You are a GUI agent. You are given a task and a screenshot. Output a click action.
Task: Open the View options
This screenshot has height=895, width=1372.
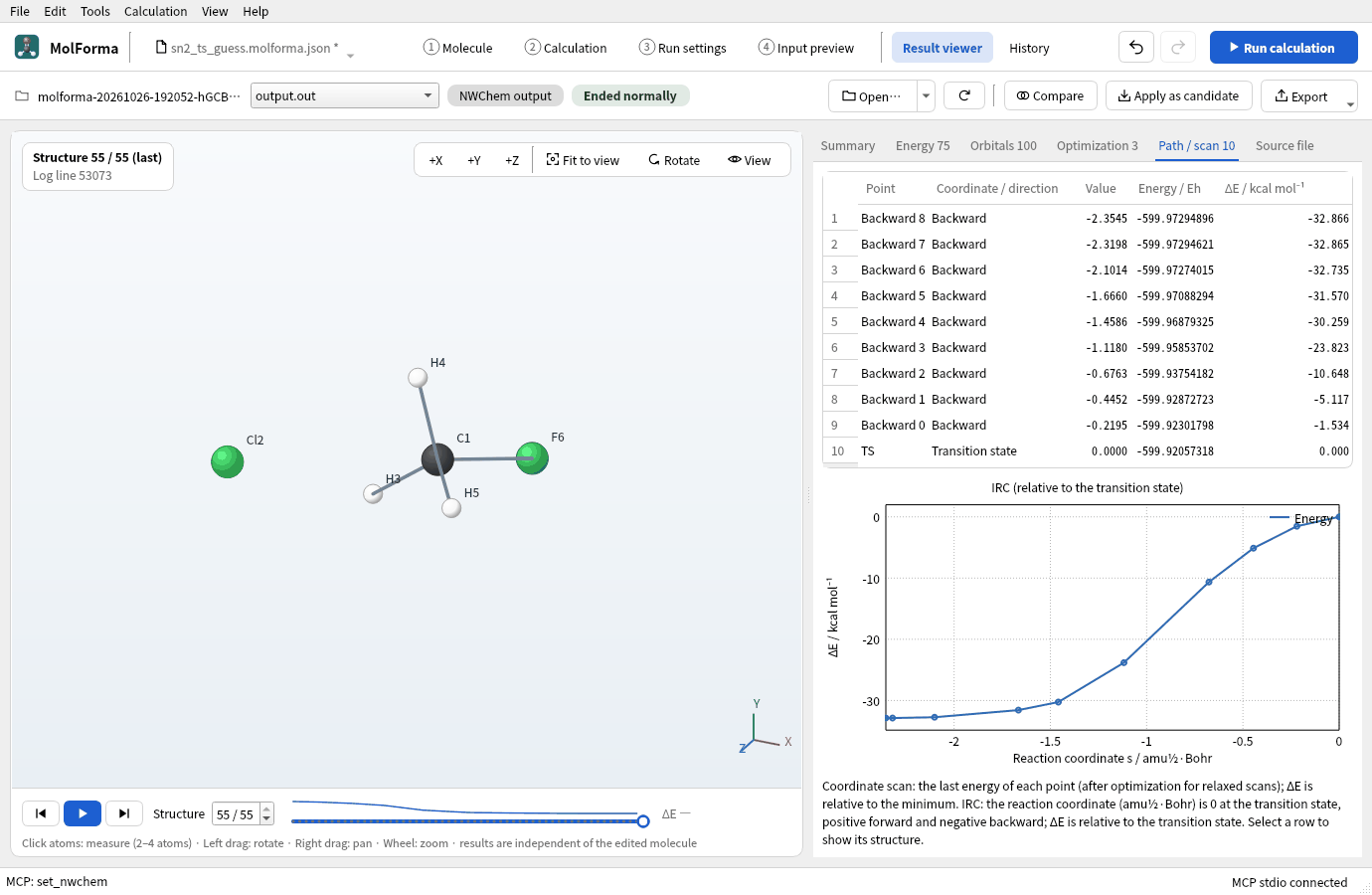(750, 160)
